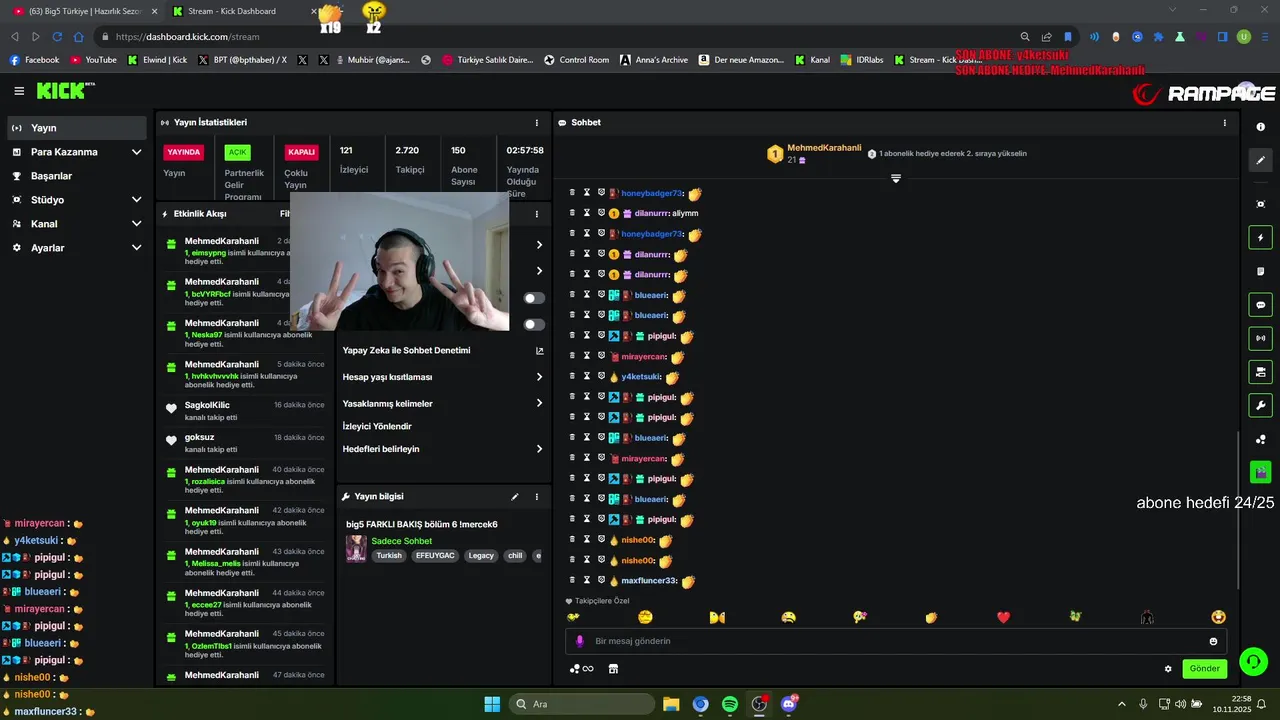Click the purple microphone icon in chat input
Screen dimensions: 1280x720
(580, 641)
